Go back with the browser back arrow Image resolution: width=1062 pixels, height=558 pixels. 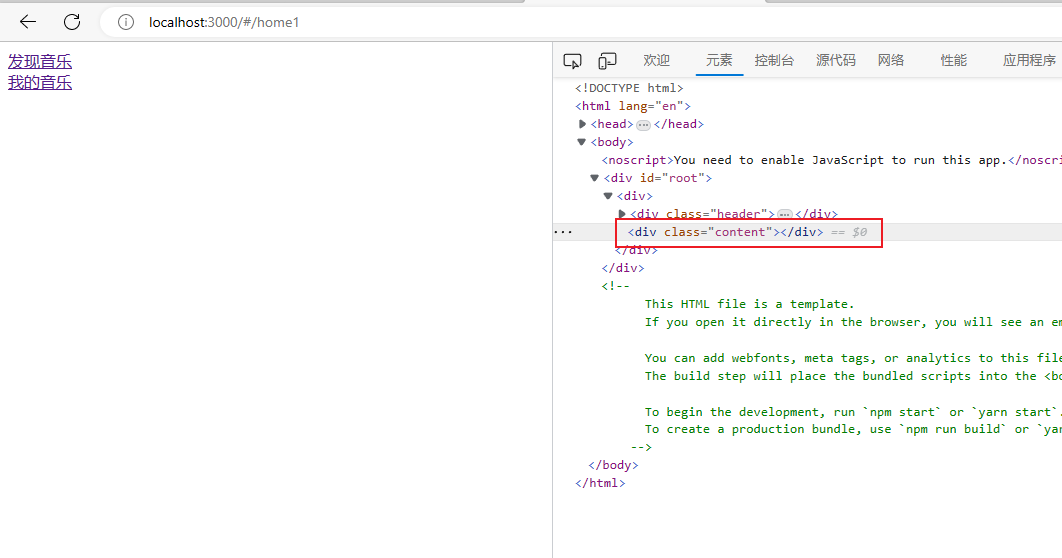coord(28,22)
